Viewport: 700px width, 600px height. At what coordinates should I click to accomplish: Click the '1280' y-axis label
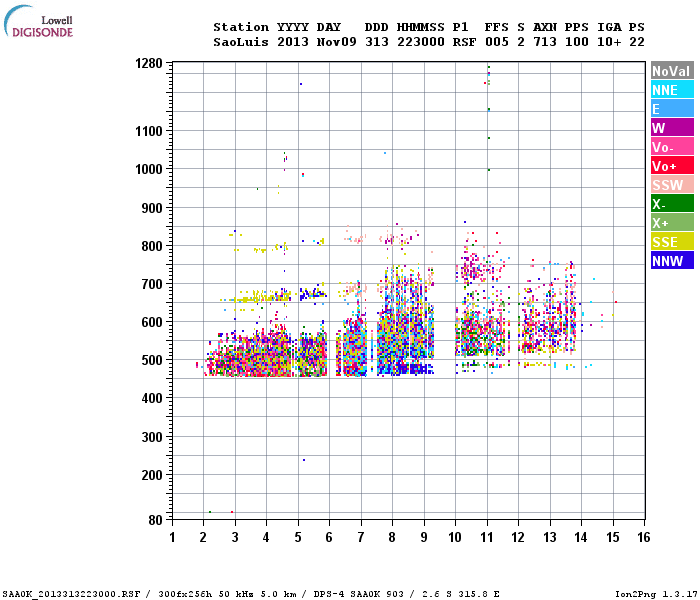(149, 63)
